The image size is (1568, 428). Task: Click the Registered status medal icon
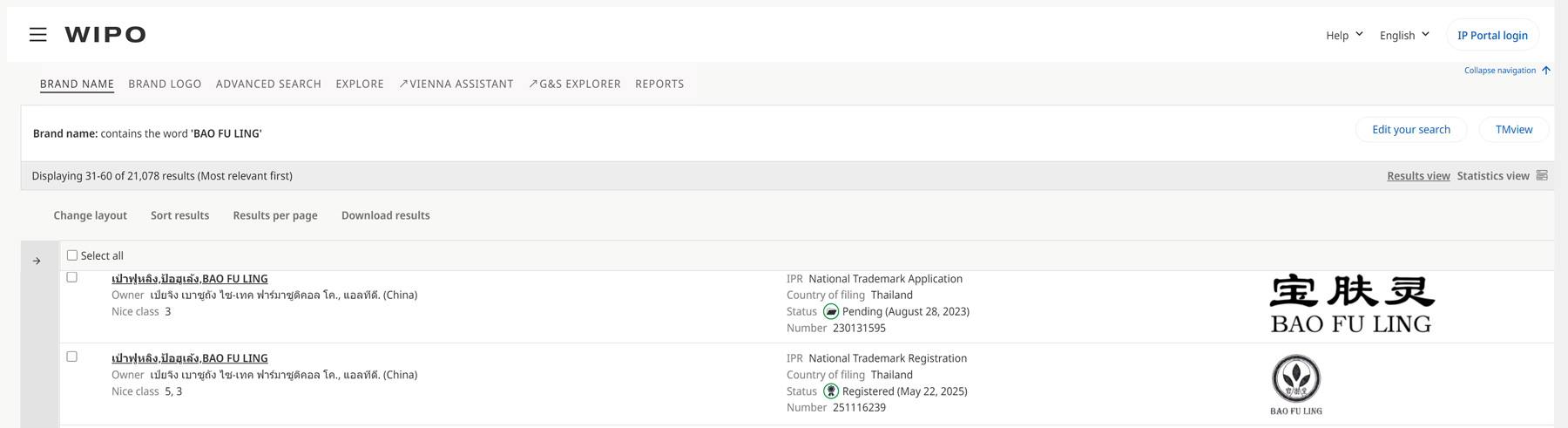pos(831,391)
